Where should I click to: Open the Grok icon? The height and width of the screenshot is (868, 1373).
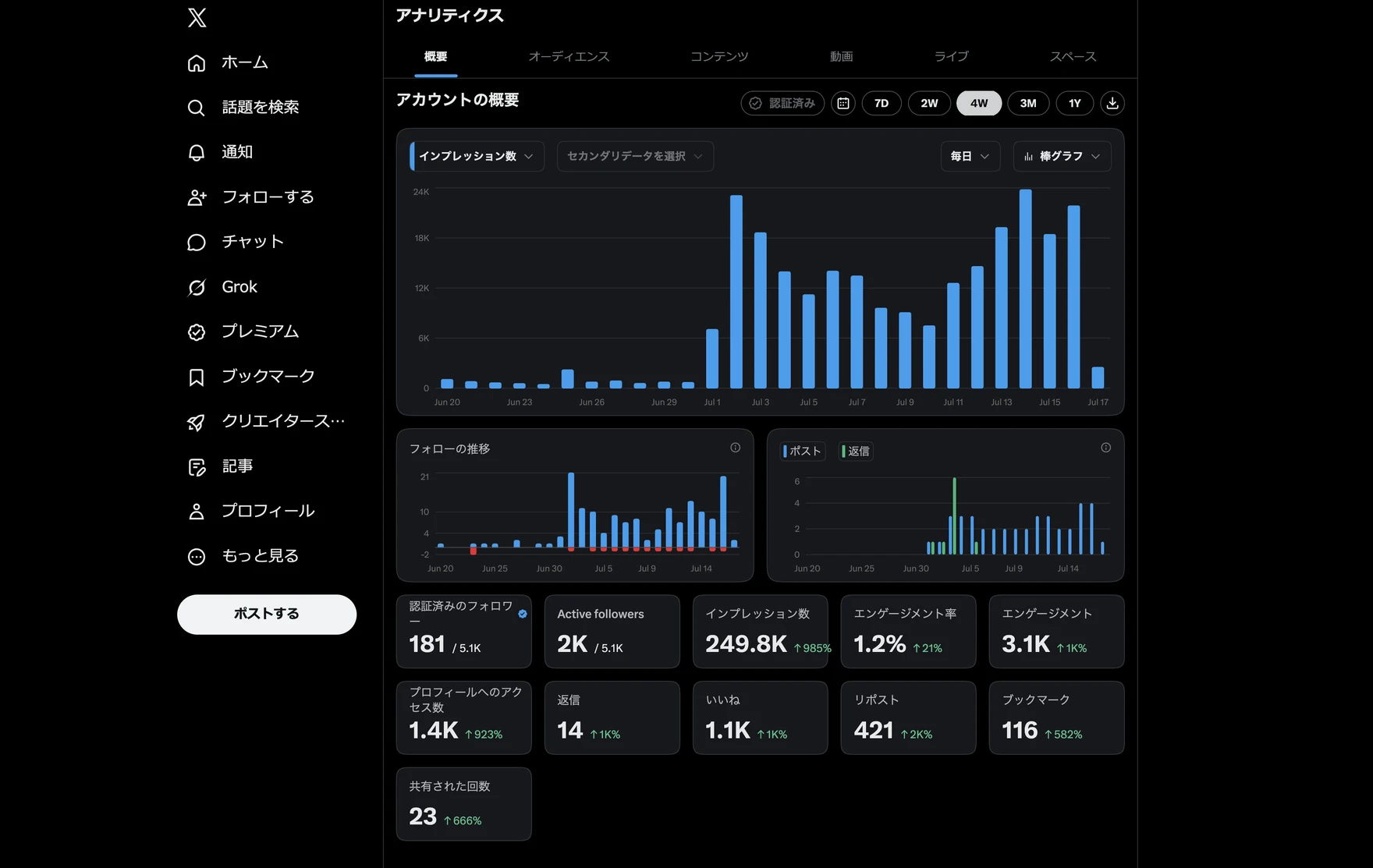[197, 287]
